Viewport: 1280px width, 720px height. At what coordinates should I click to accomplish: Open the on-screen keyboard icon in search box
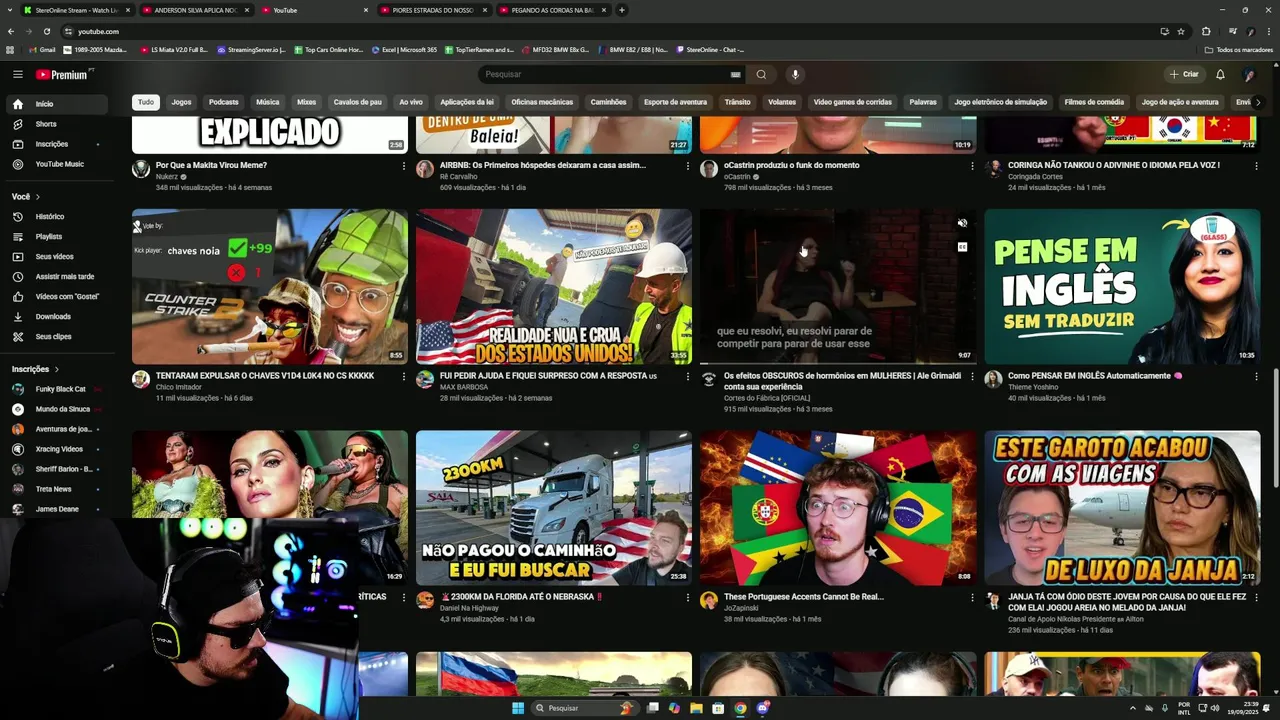[735, 74]
